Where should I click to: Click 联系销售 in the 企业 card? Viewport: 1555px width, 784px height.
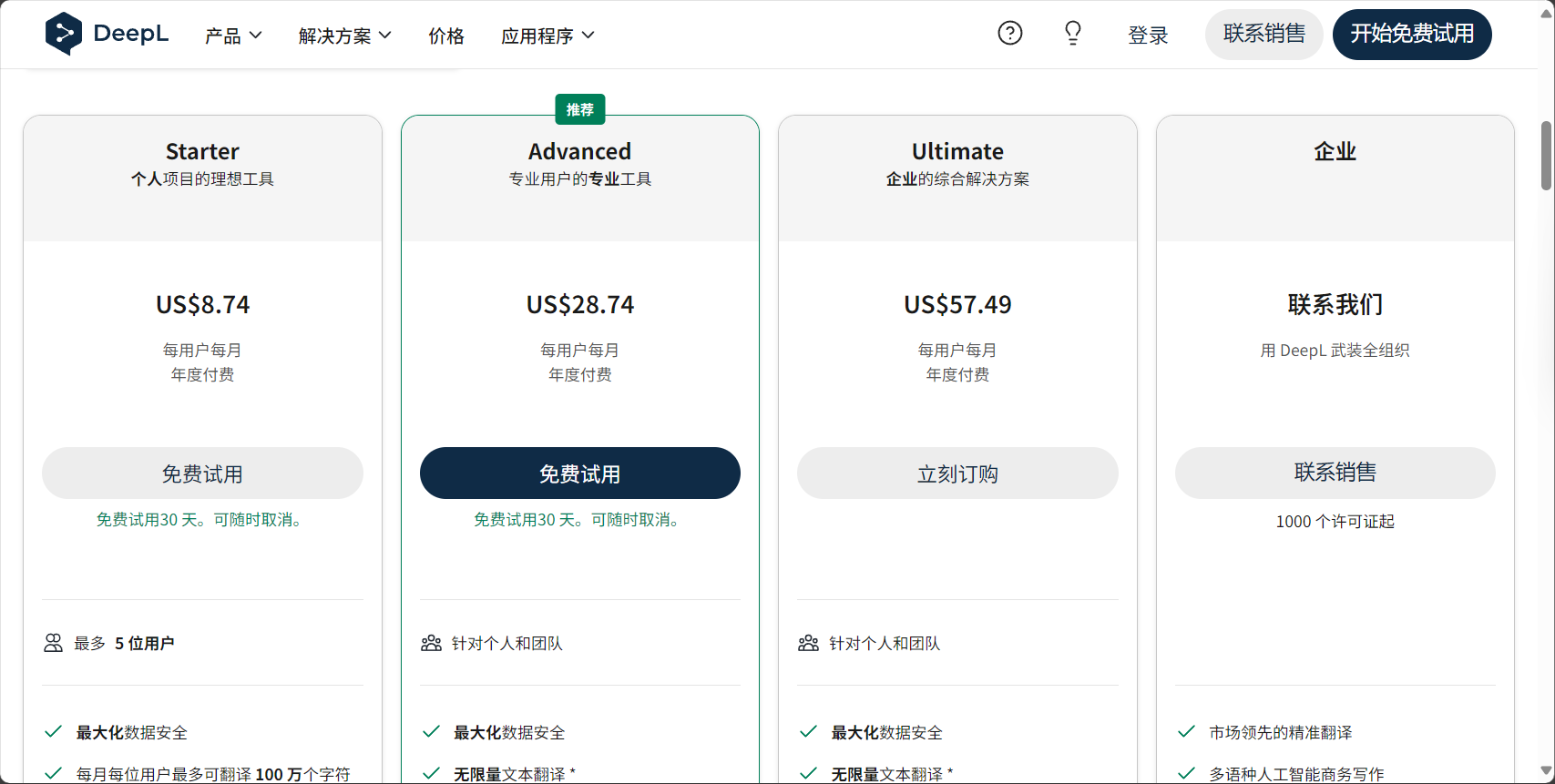(1335, 473)
